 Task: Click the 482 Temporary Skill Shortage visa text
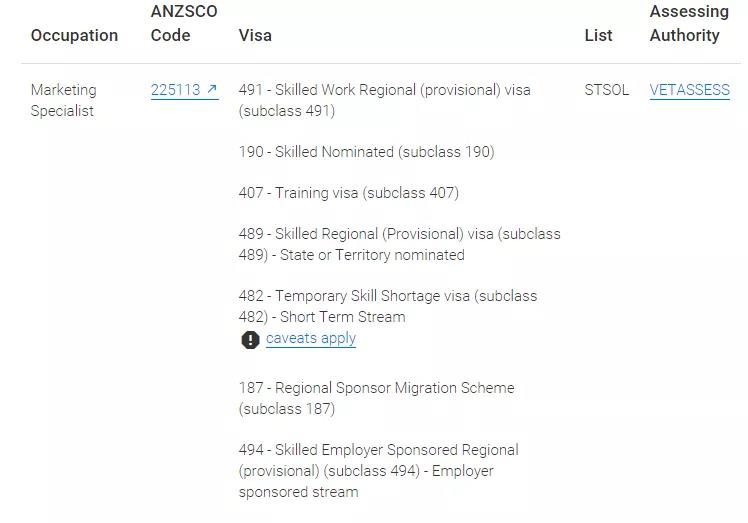coord(387,296)
